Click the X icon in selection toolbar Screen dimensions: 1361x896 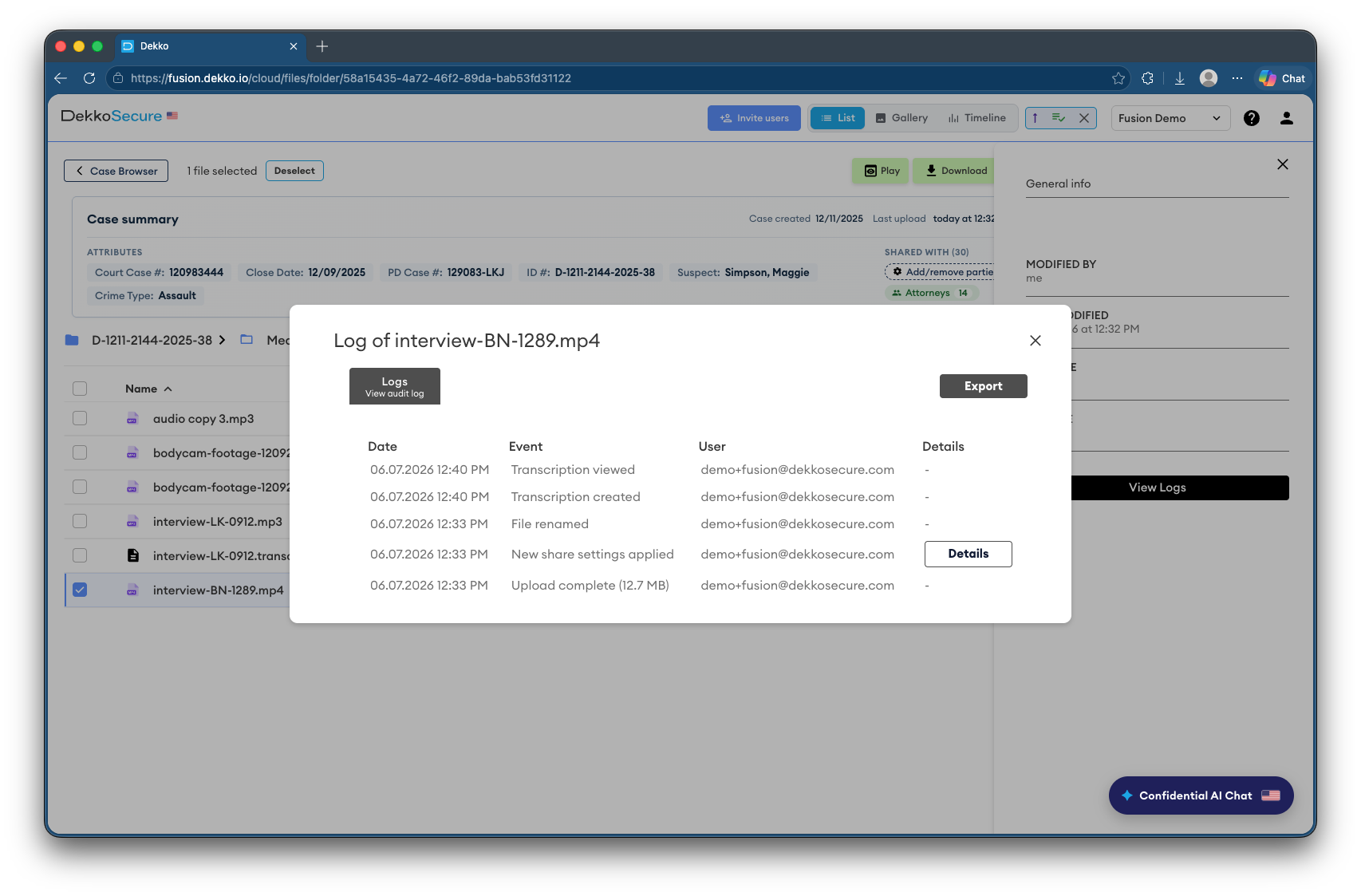tap(1084, 118)
